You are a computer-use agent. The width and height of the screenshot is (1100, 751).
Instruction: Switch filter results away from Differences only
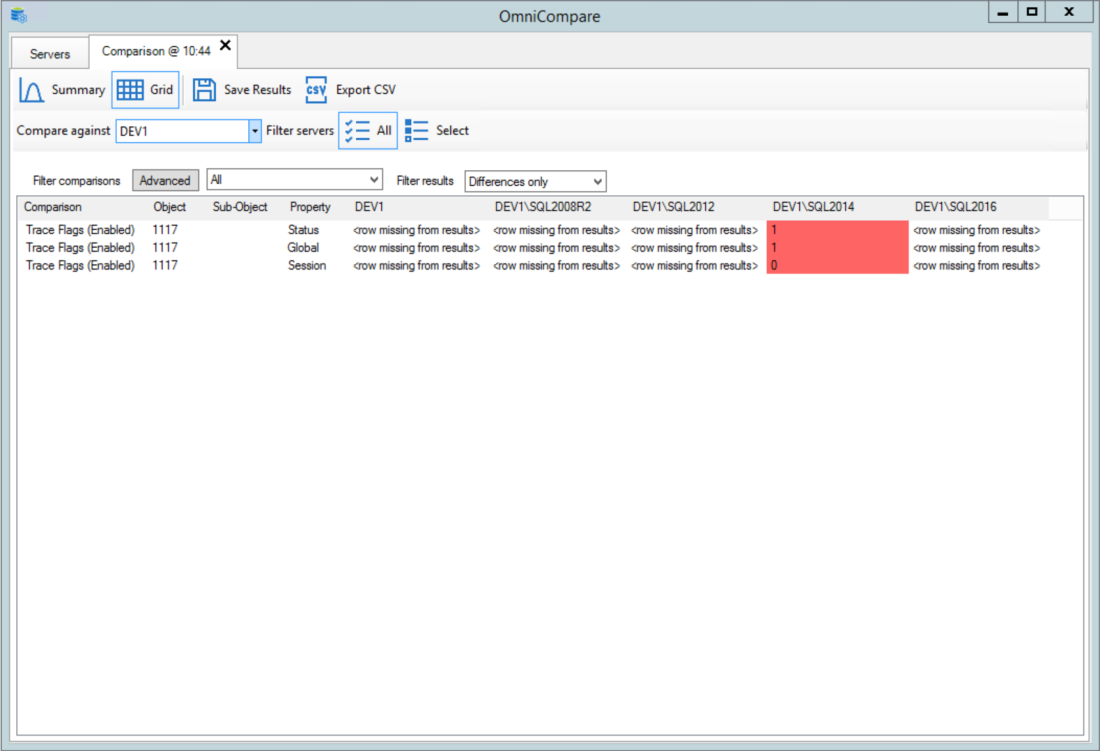pyautogui.click(x=535, y=181)
